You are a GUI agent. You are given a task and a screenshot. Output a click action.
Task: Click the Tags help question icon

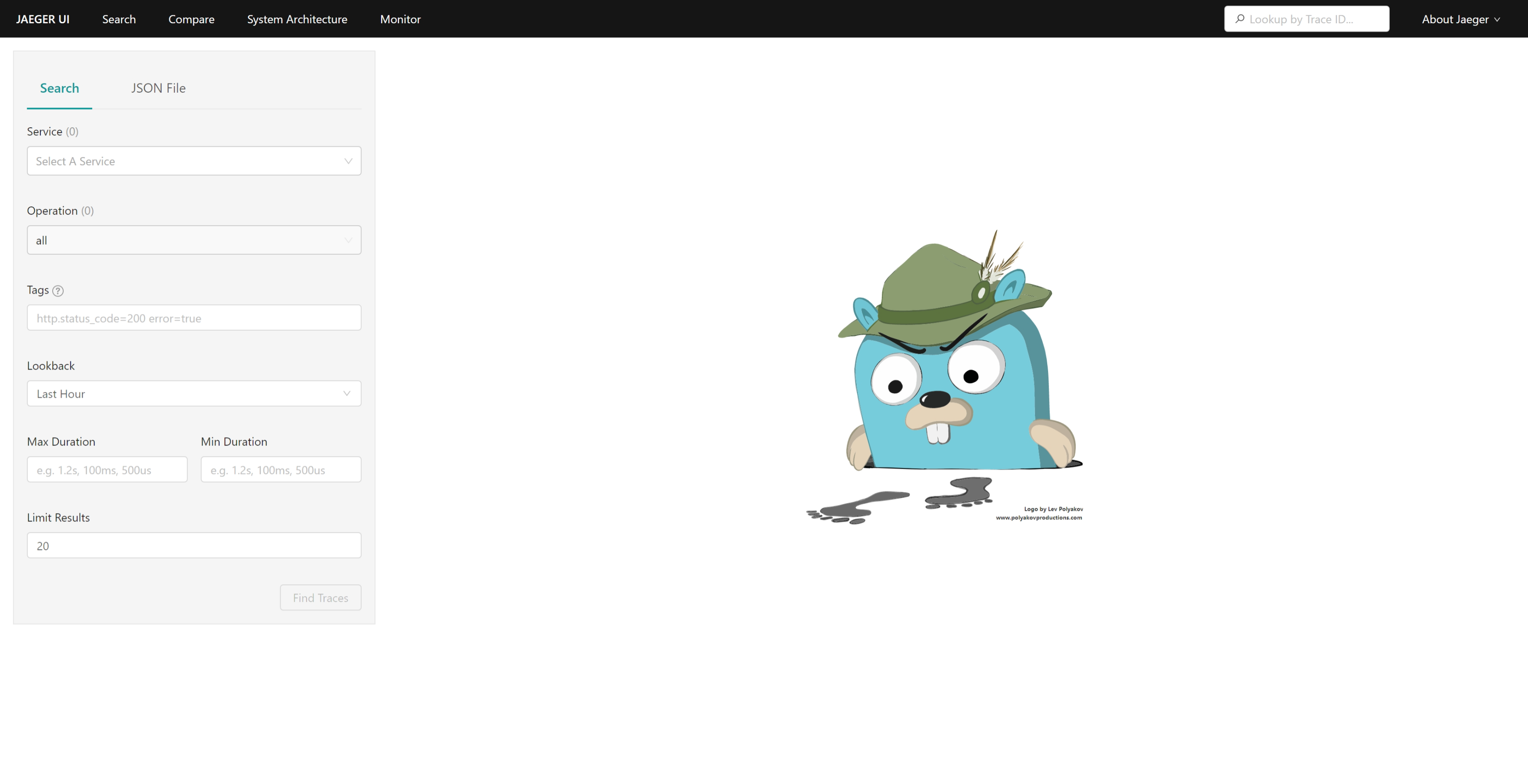click(x=58, y=291)
